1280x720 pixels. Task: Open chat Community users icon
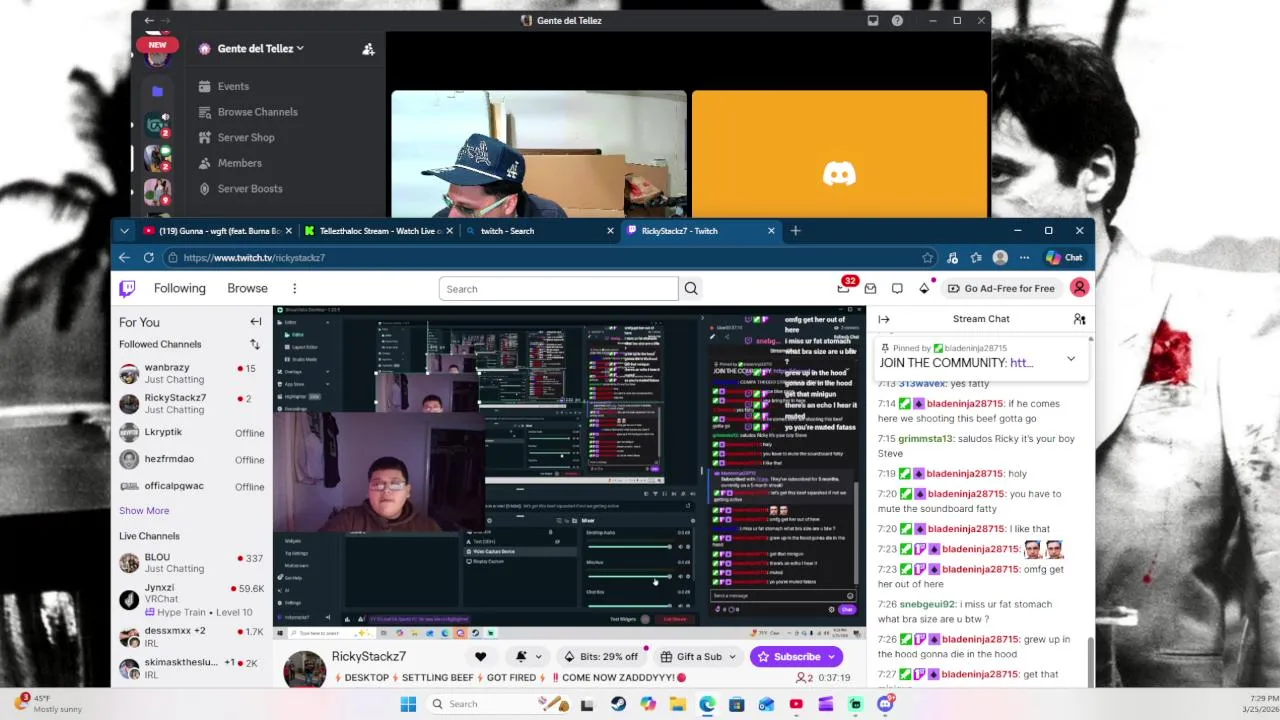1079,319
